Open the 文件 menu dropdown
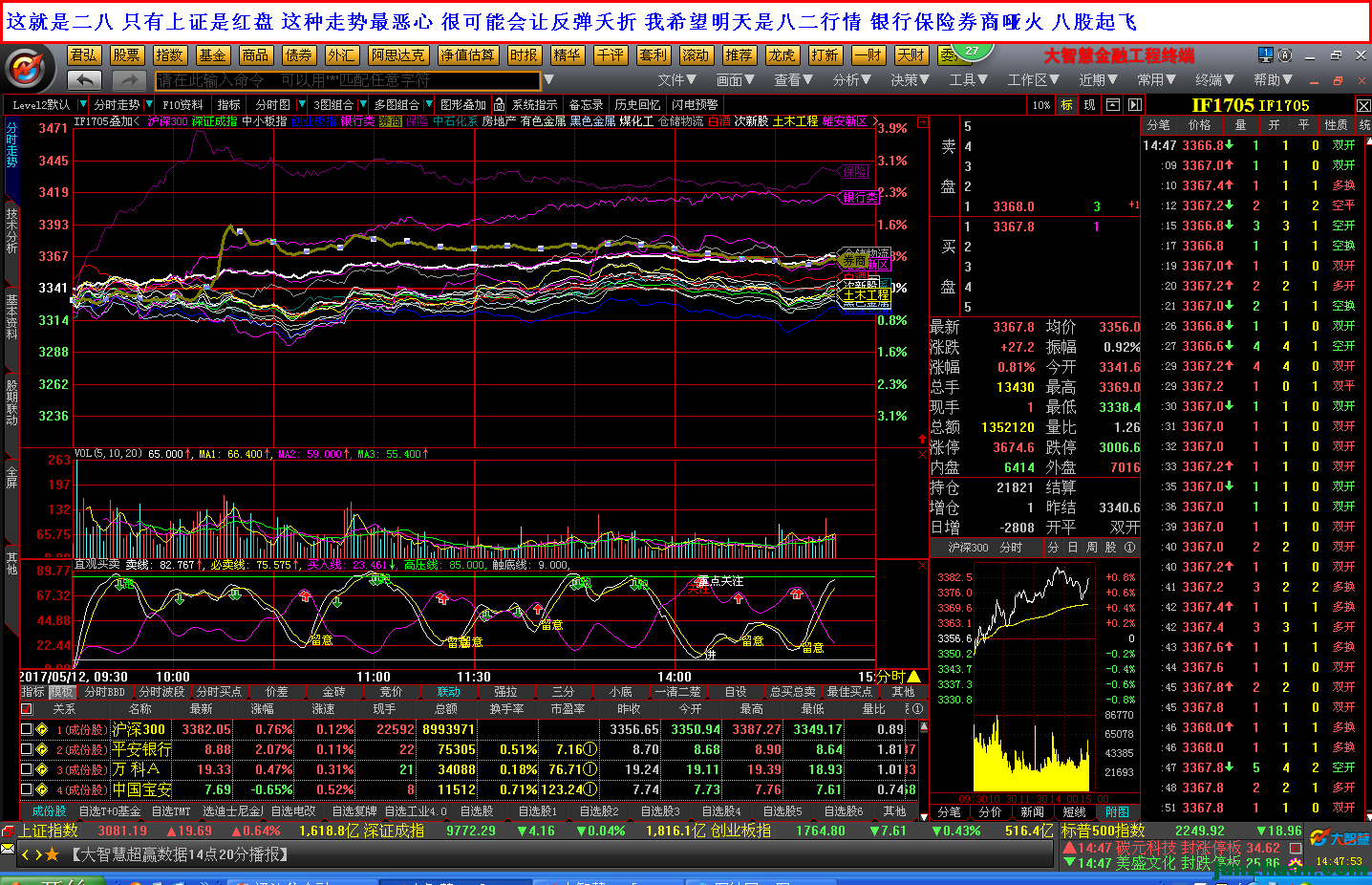This screenshot has width=1372, height=885. (x=676, y=80)
